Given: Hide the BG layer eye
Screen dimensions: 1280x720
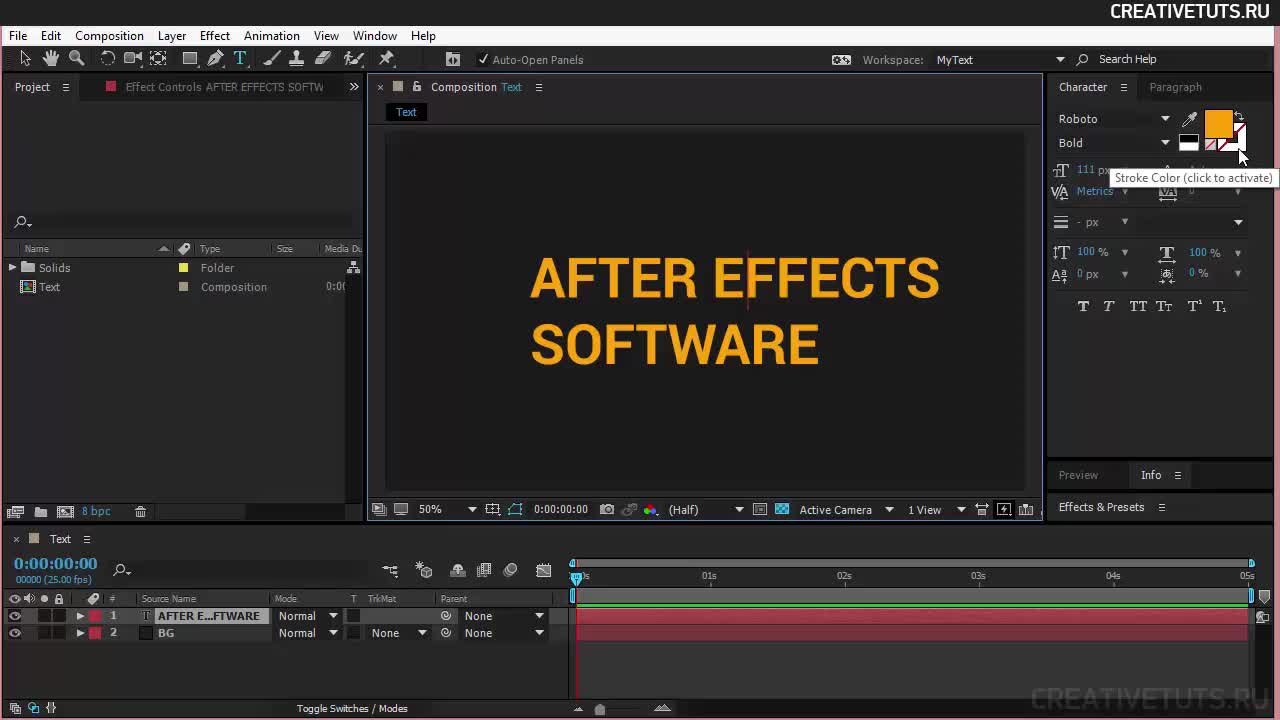Looking at the screenshot, I should point(15,633).
